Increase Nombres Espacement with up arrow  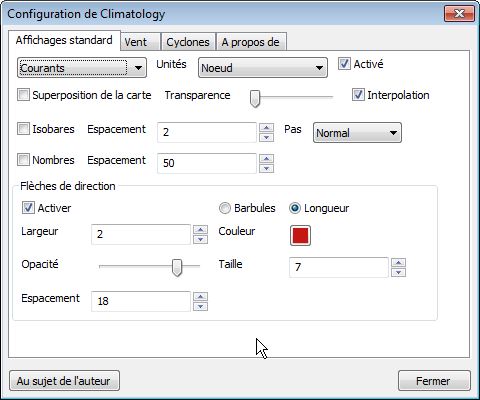(x=266, y=158)
